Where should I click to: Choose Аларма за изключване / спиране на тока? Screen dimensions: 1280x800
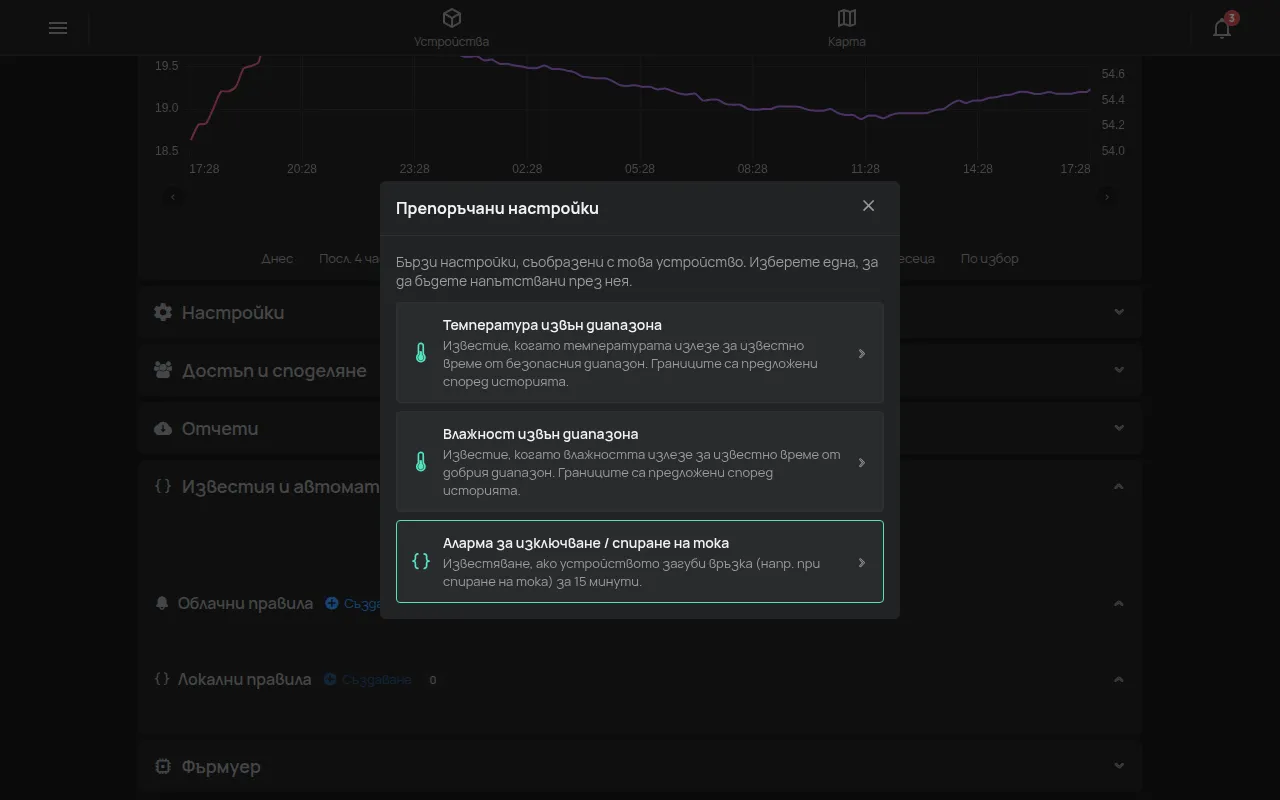640,562
